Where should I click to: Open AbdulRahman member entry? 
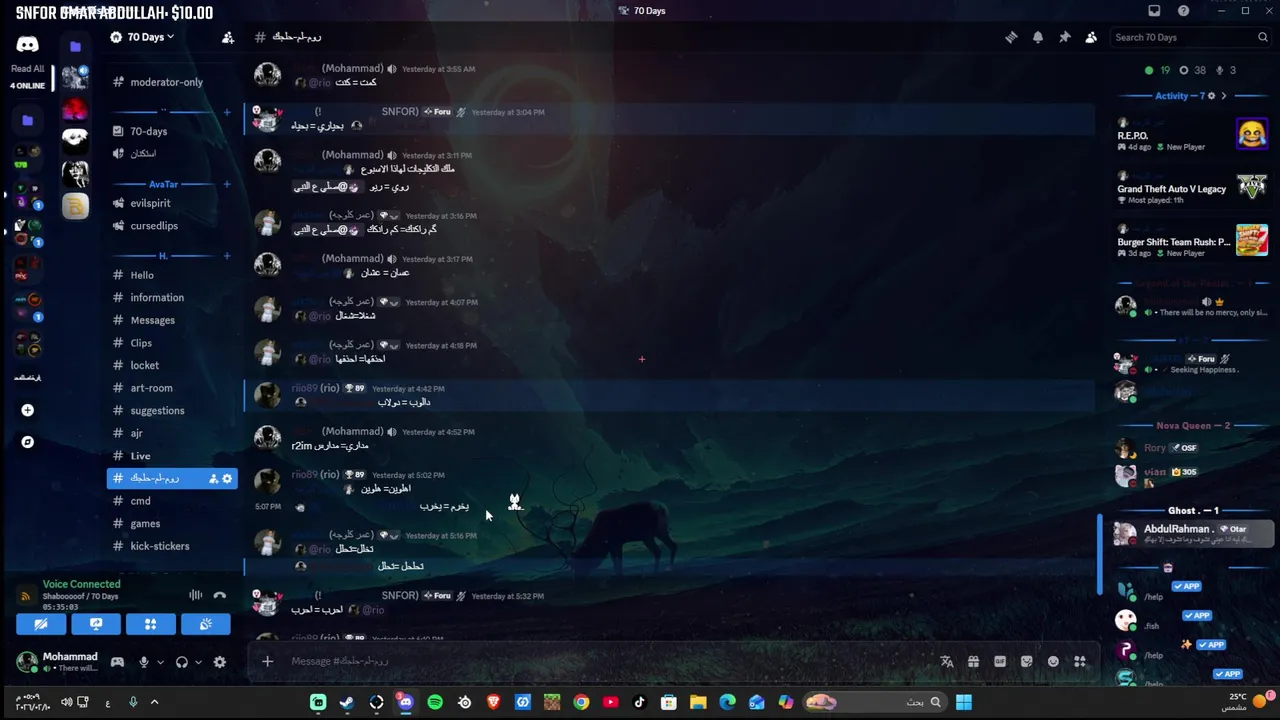pos(1192,533)
